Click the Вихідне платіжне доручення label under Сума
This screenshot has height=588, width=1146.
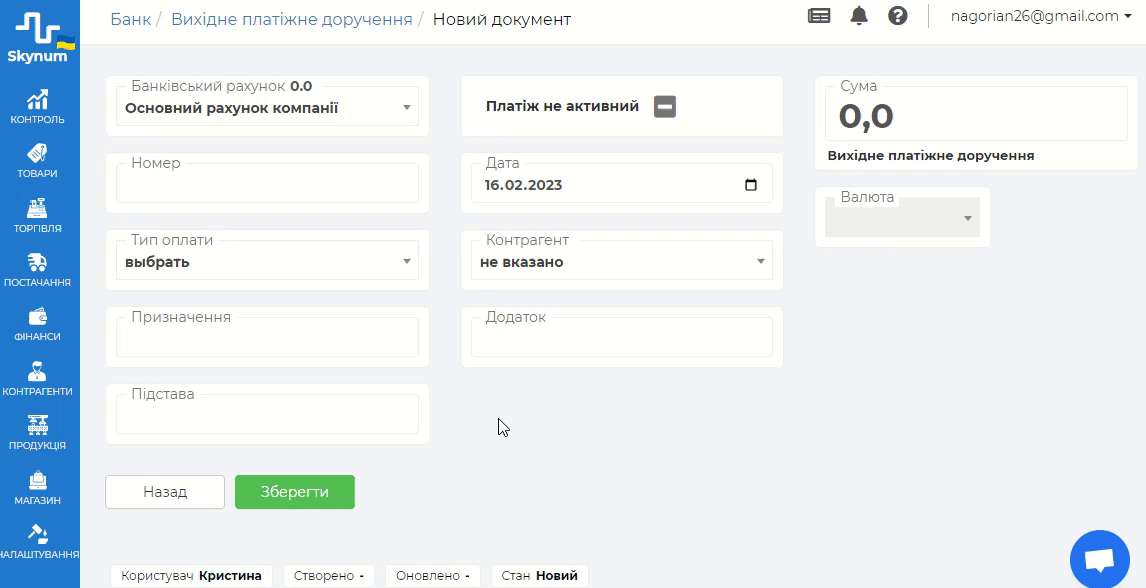click(930, 156)
